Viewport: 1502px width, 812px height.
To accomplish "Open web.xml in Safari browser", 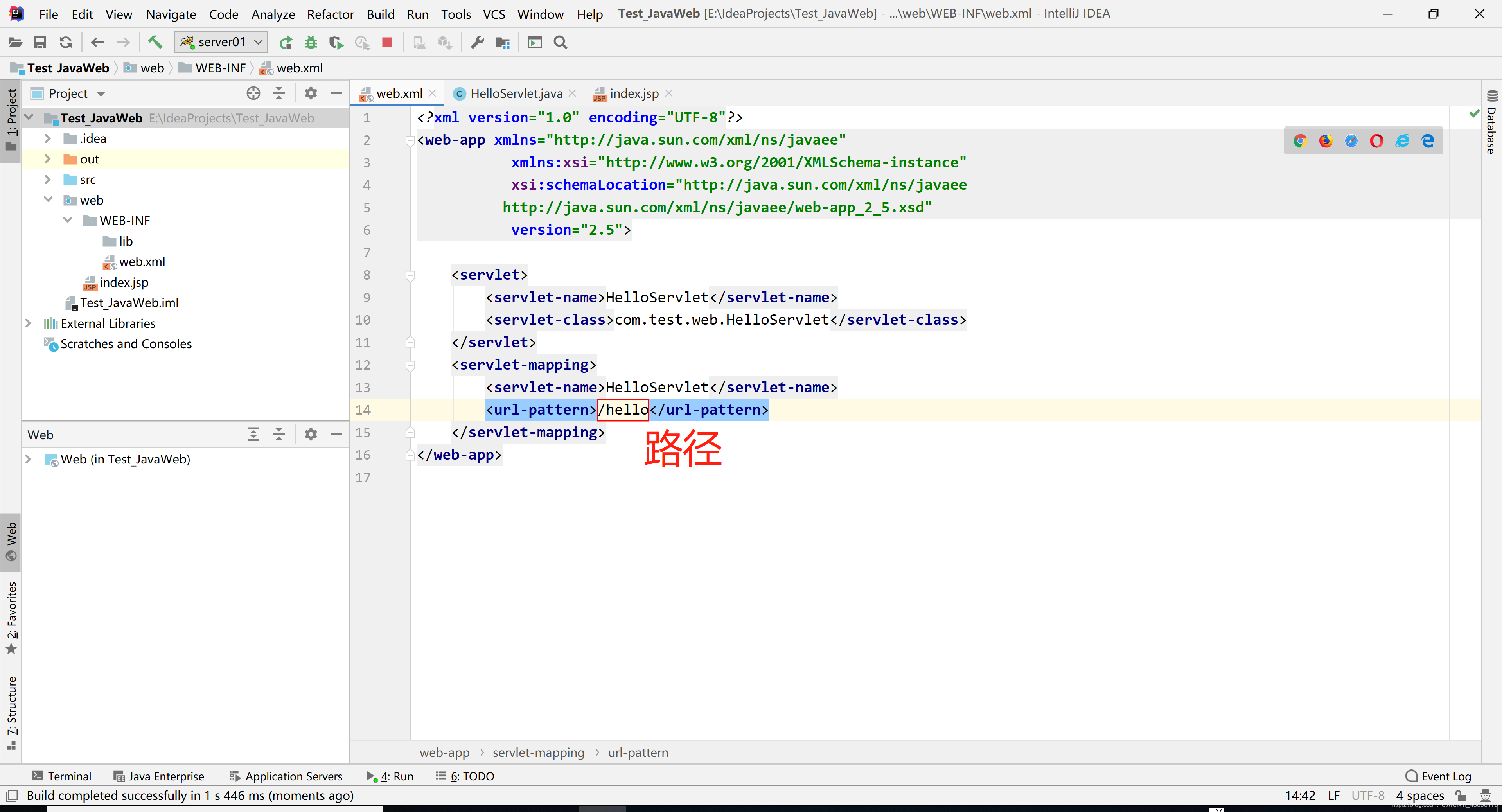I will pos(1351,140).
